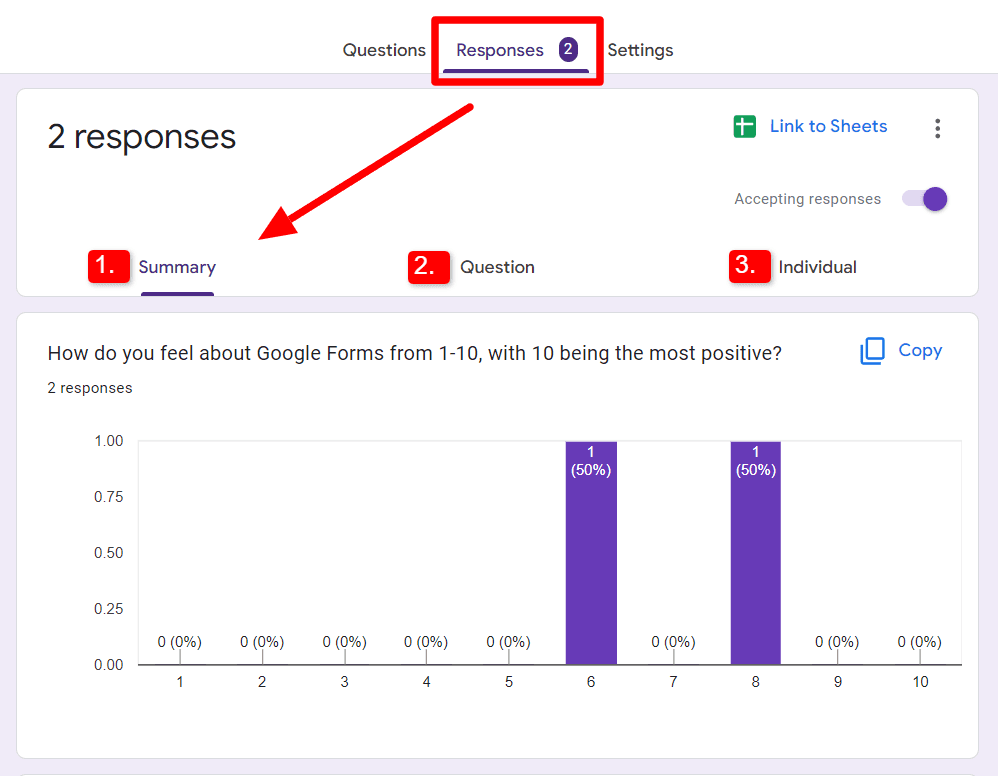This screenshot has width=998, height=776.
Task: Switch to the Question view tab
Action: (497, 267)
